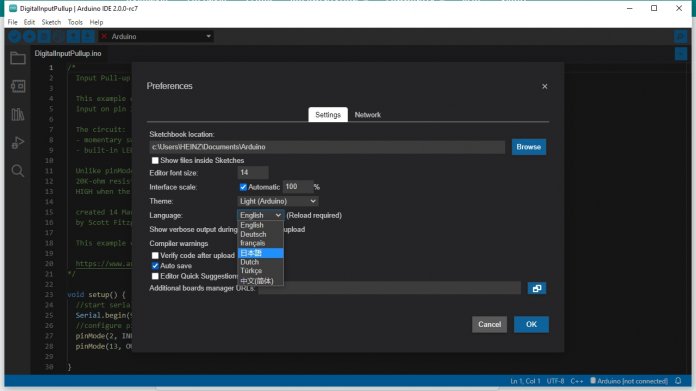Viewport: 696px width, 391px height.
Task: Choose français from the language list
Action: [x=260, y=243]
